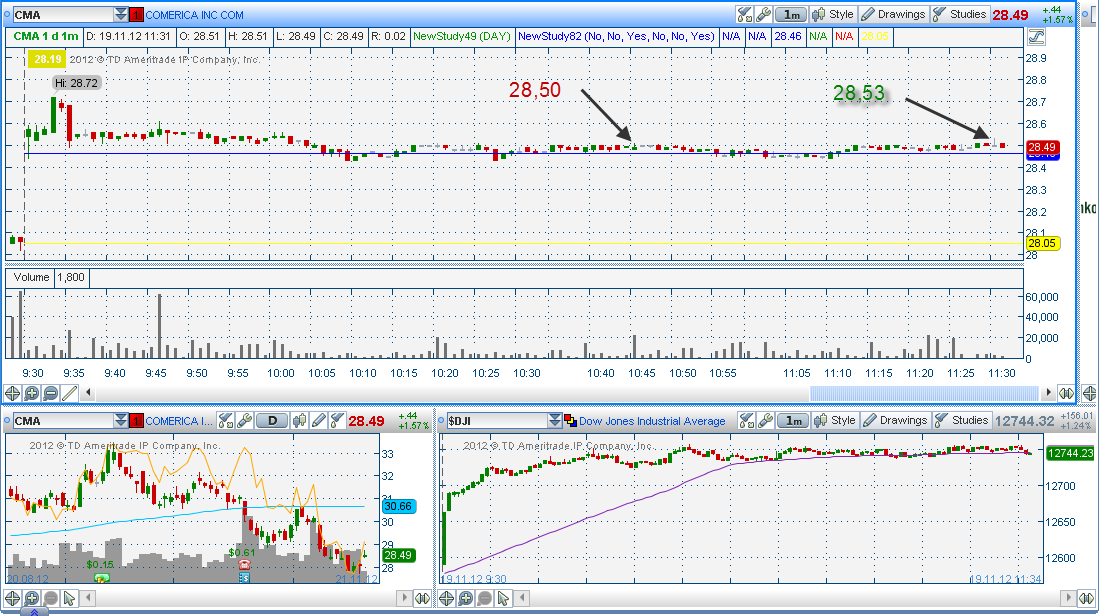
Task: Open the pencil drawings icon on the daily CMA chart
Action: (x=319, y=420)
